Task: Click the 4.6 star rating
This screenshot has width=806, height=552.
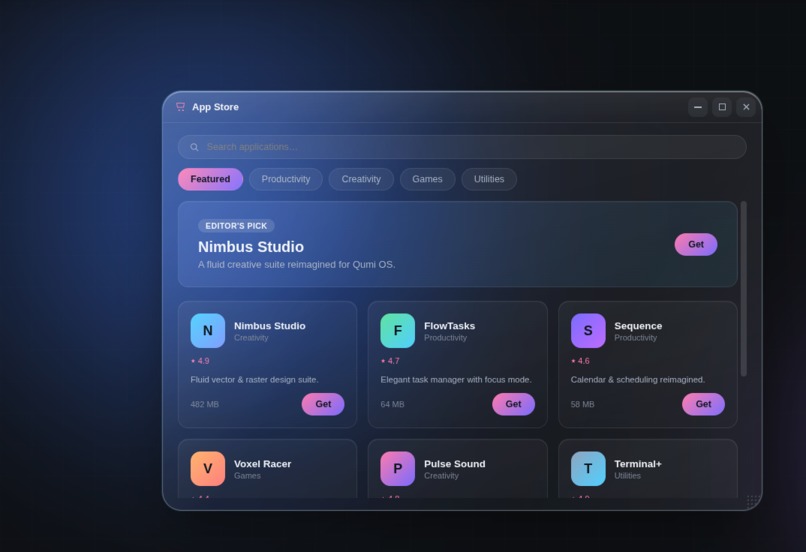Action: [x=580, y=361]
